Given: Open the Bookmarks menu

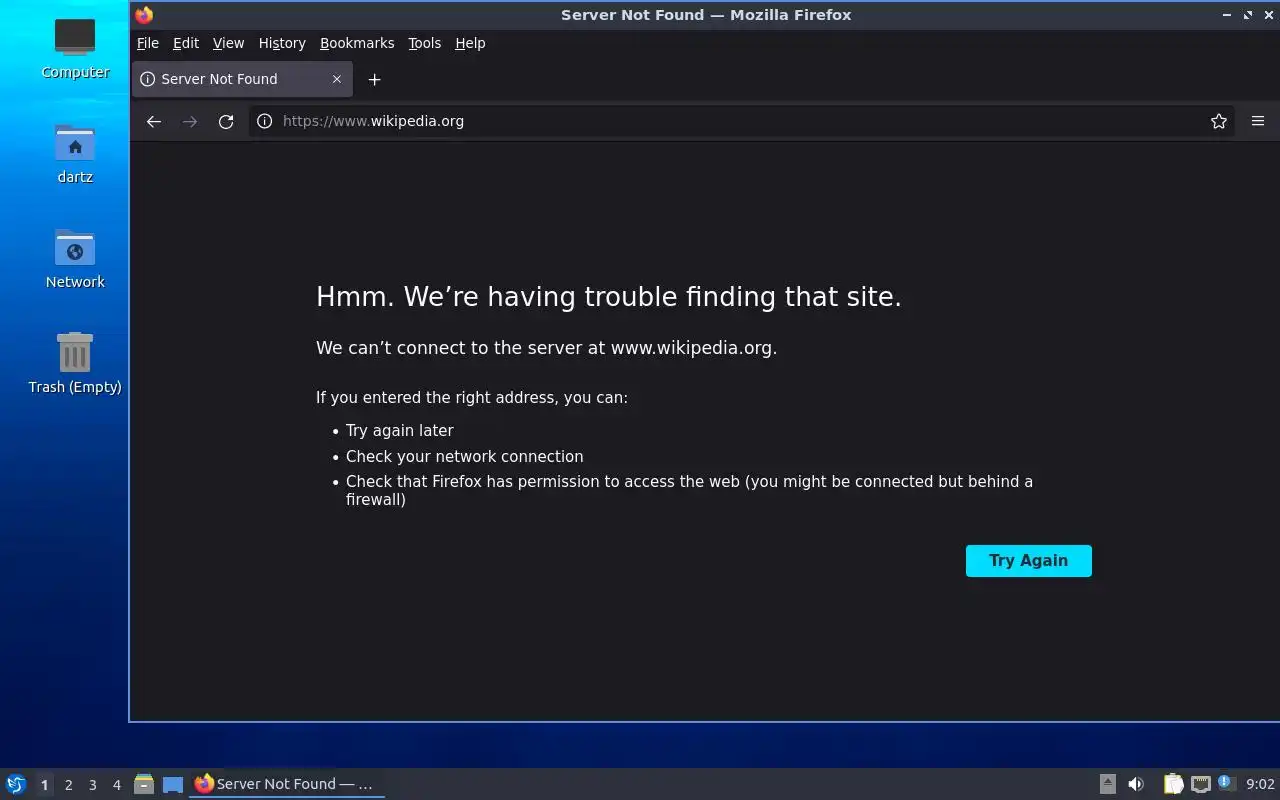Looking at the screenshot, I should (x=357, y=43).
